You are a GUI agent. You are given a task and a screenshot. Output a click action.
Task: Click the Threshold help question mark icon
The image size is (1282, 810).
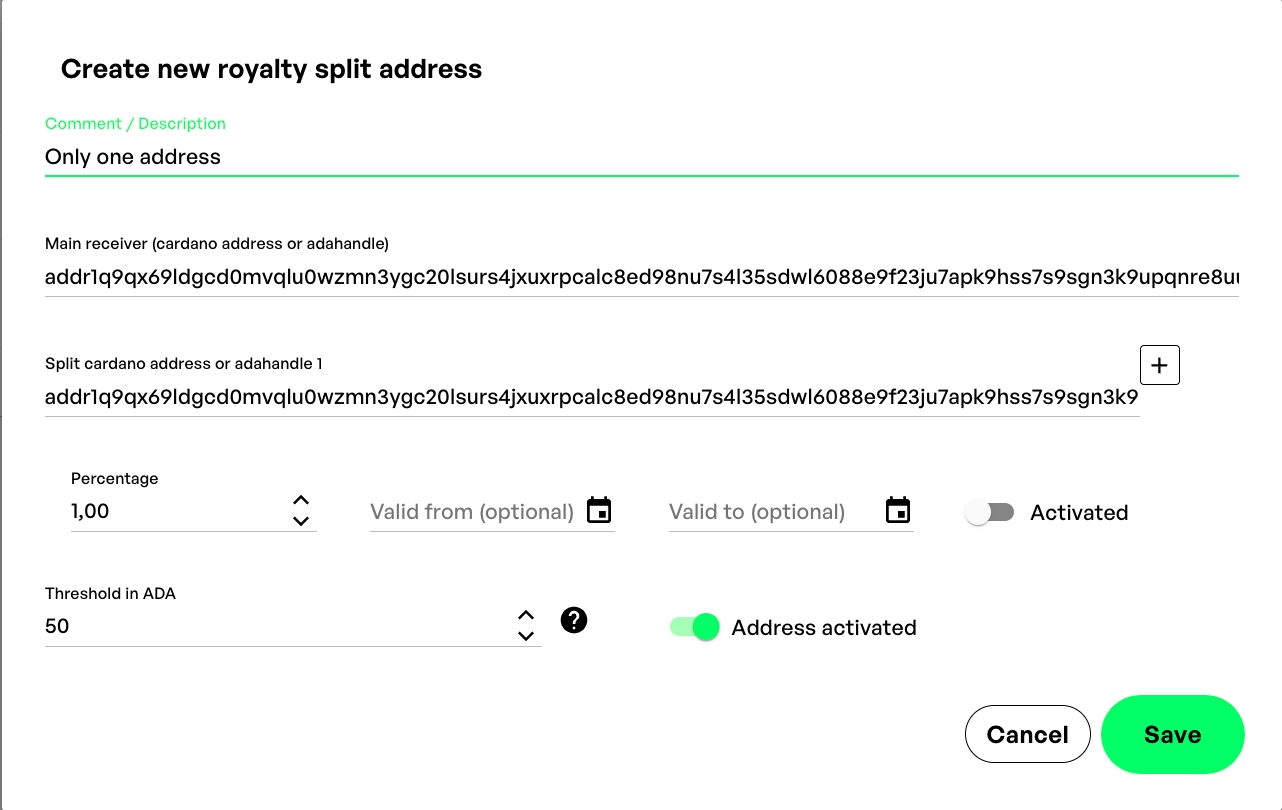[574, 620]
